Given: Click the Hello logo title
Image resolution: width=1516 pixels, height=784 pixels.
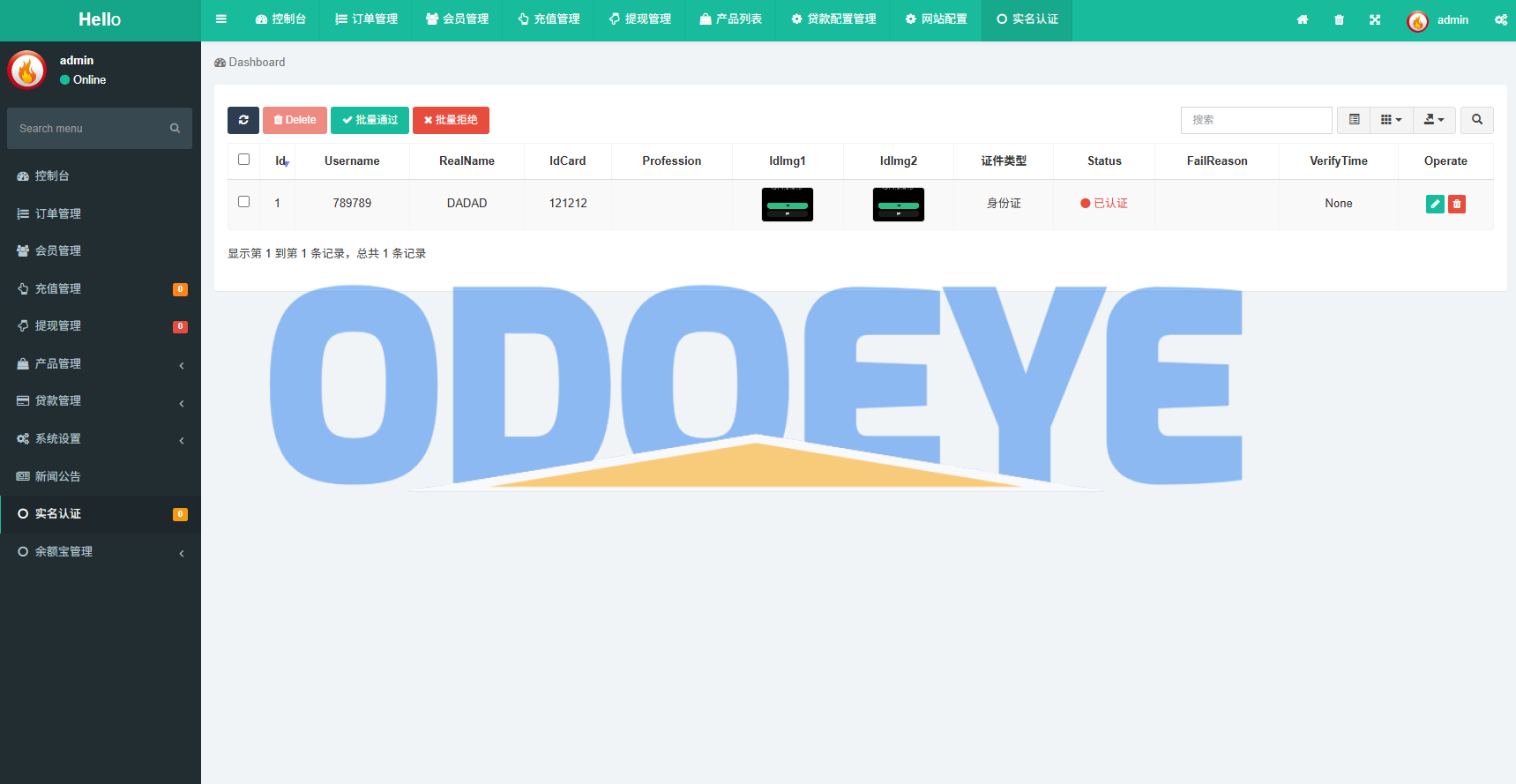Looking at the screenshot, I should tap(100, 19).
